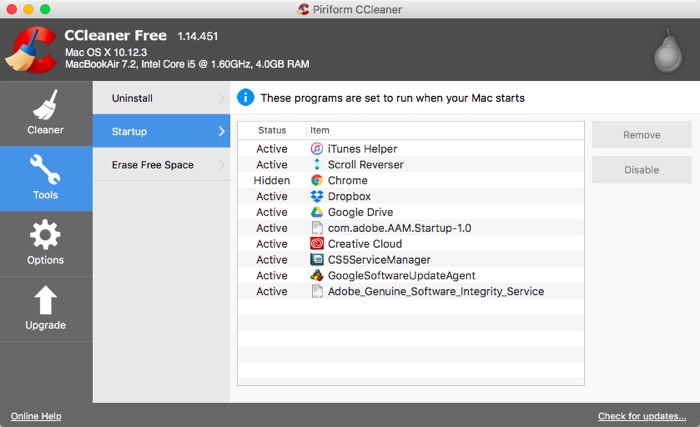Click the Mac OS X 10.12.3 text
The width and height of the screenshot is (700, 427).
pyautogui.click(x=106, y=52)
